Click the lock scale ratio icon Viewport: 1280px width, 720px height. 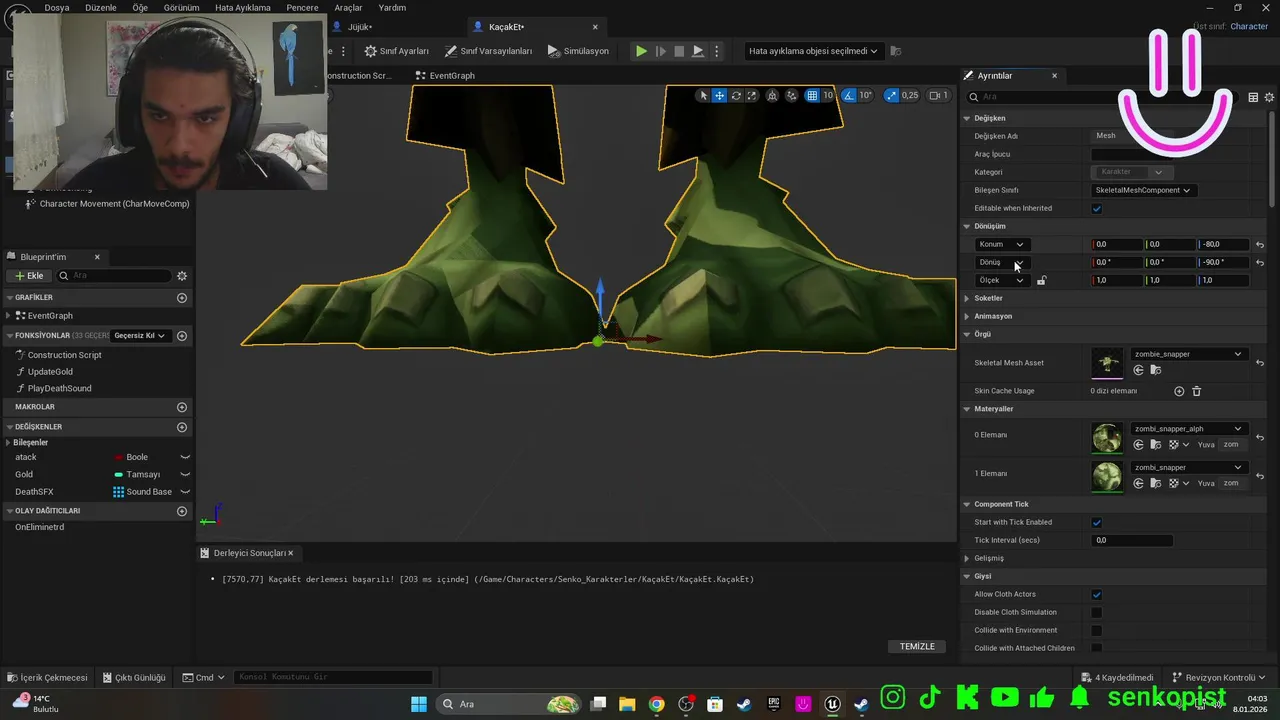pyautogui.click(x=1041, y=281)
